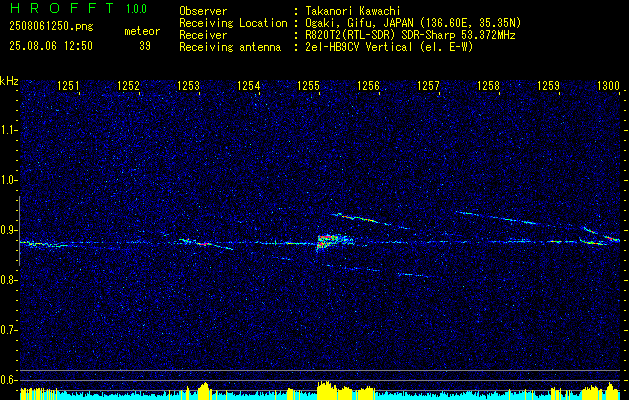Viewport: 629px width, 400px height.
Task: Click the "meteor" counter label
Action: [142, 31]
